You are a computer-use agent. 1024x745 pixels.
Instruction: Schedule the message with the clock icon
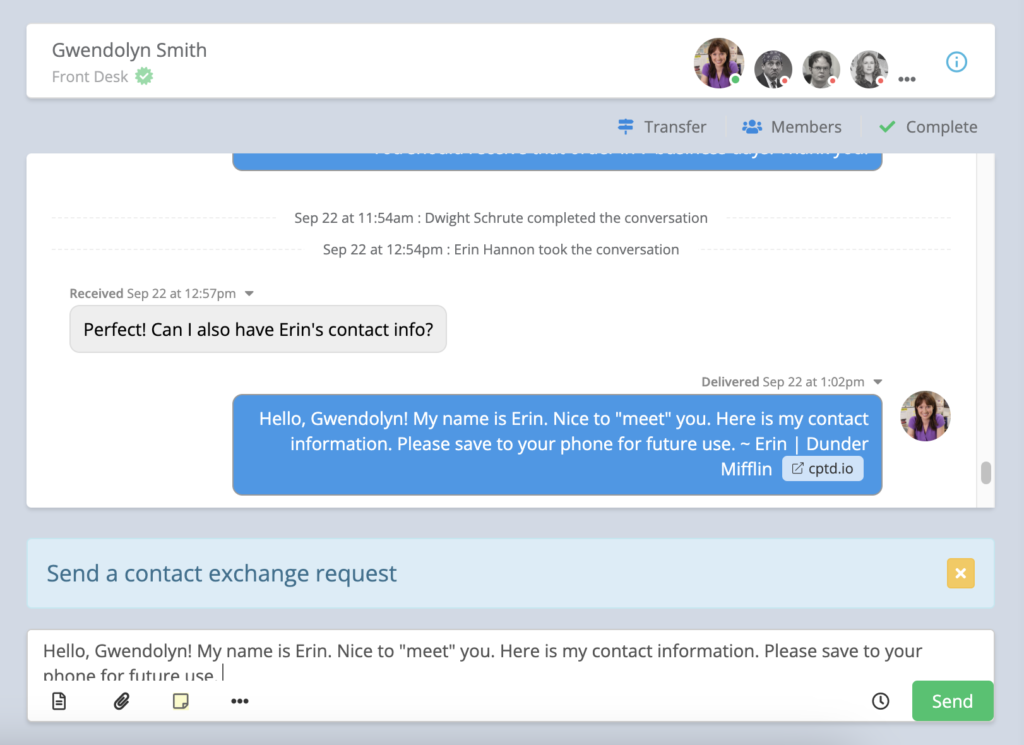coord(880,701)
